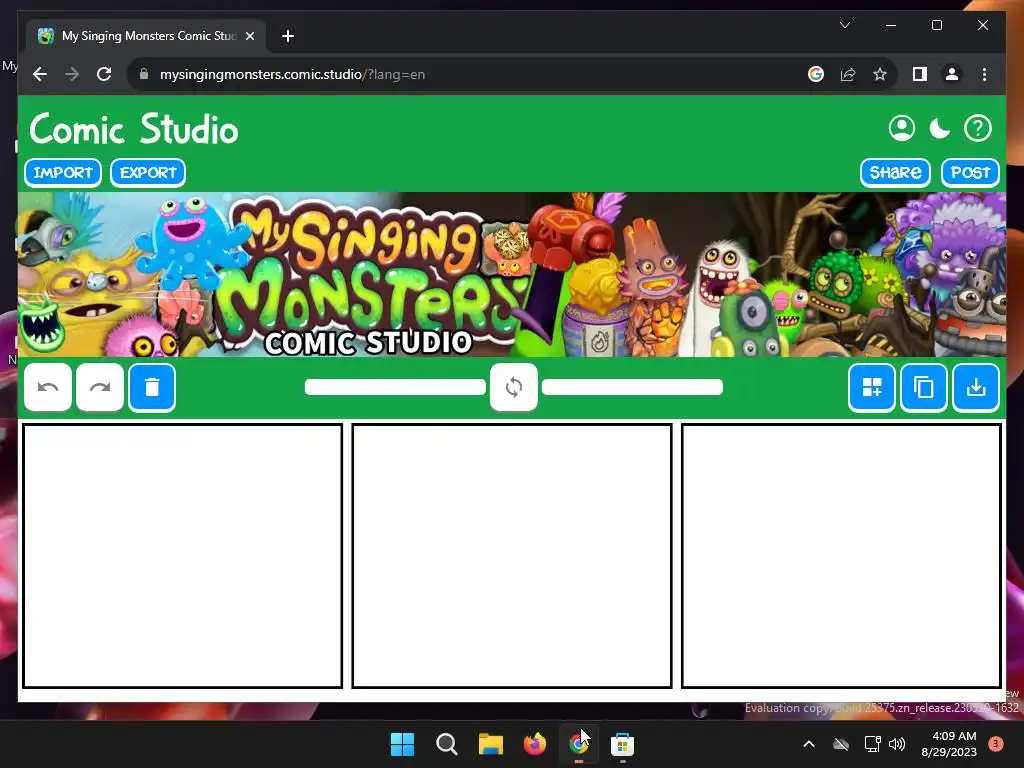Click the swap arrows button between the bars
This screenshot has height=768, width=1024.
coord(514,387)
